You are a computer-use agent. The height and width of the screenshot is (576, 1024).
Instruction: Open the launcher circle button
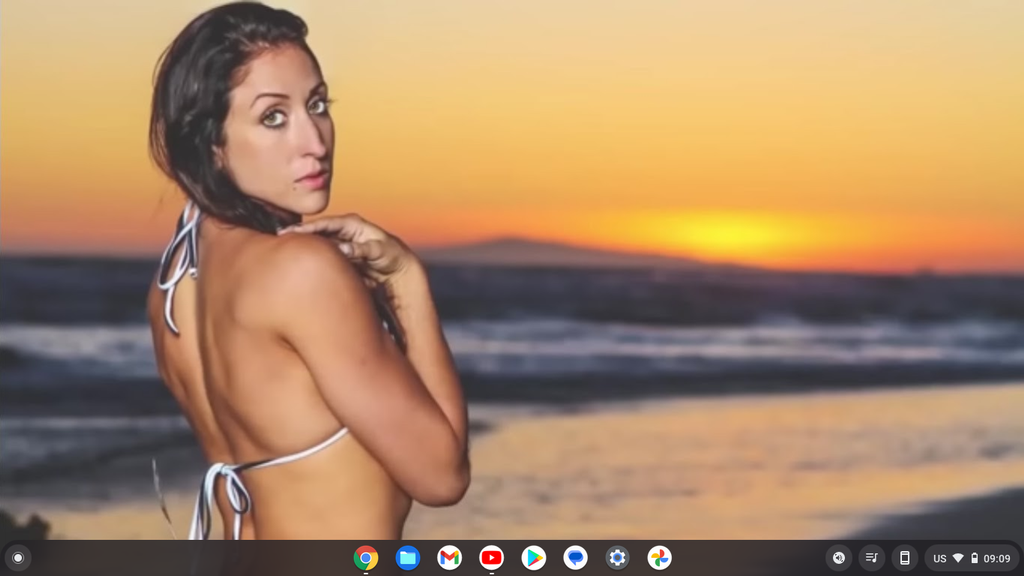click(x=18, y=558)
